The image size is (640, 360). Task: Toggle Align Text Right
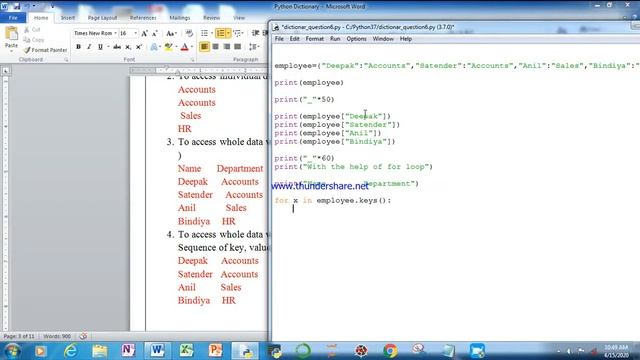227,47
